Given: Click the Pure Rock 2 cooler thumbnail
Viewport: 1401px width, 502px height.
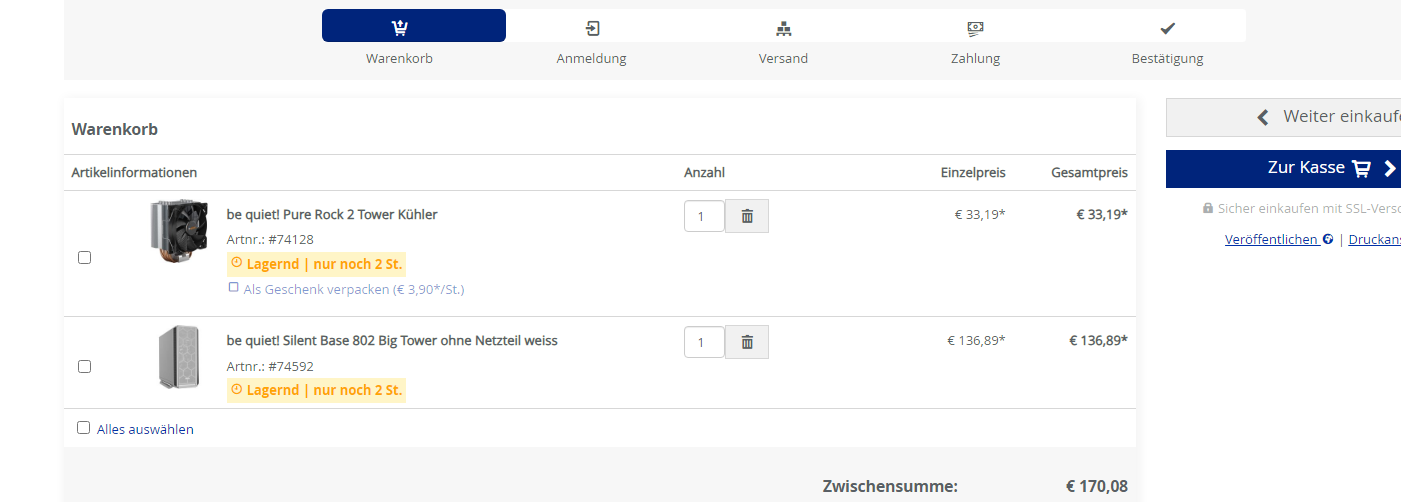Looking at the screenshot, I should (178, 230).
